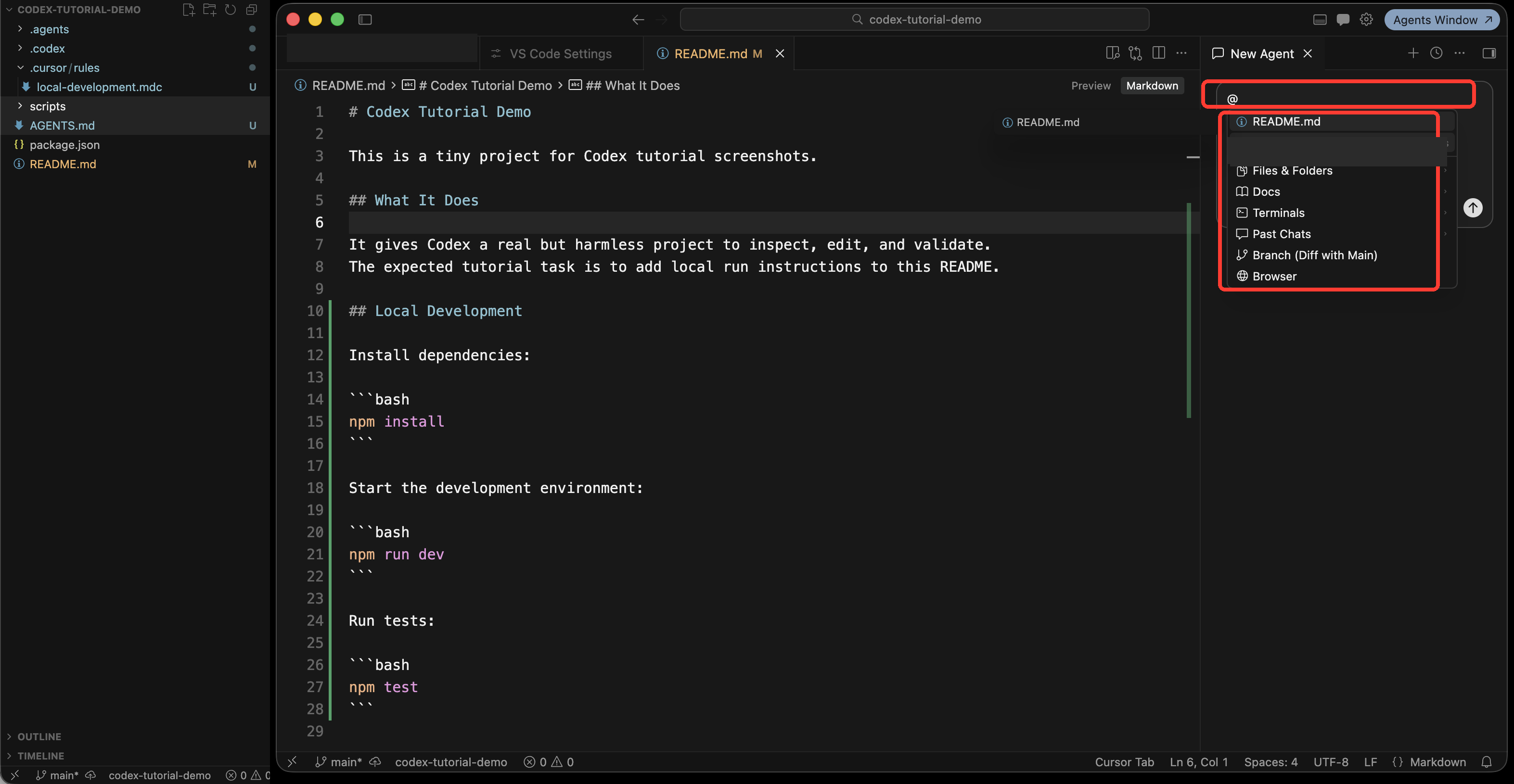The height and width of the screenshot is (784, 1514).
Task: Collapse all folders in explorer
Action: coord(252,10)
